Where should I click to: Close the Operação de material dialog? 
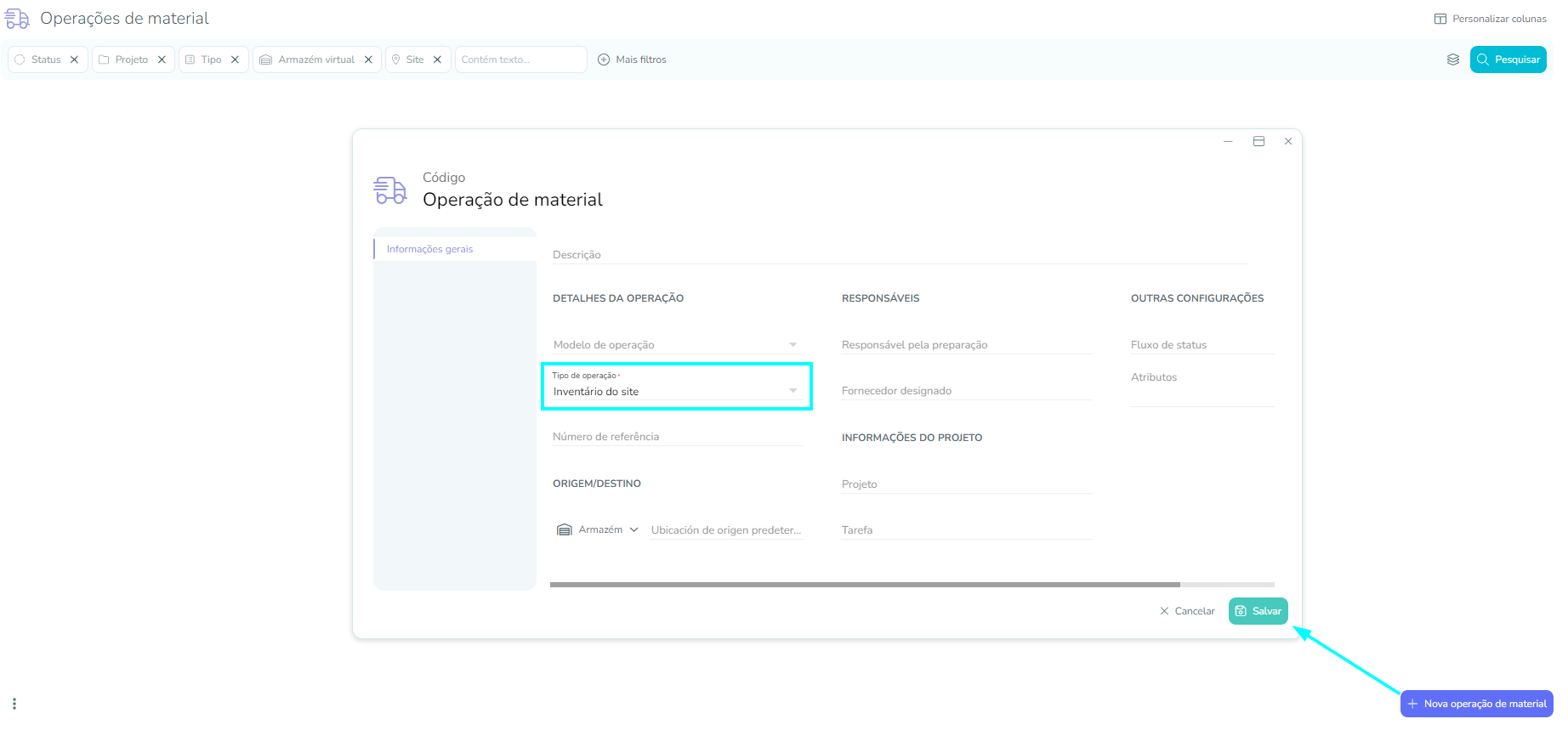[1288, 141]
